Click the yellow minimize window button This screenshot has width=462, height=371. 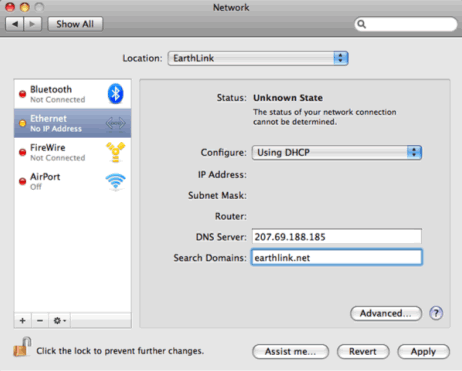pos(25,7)
